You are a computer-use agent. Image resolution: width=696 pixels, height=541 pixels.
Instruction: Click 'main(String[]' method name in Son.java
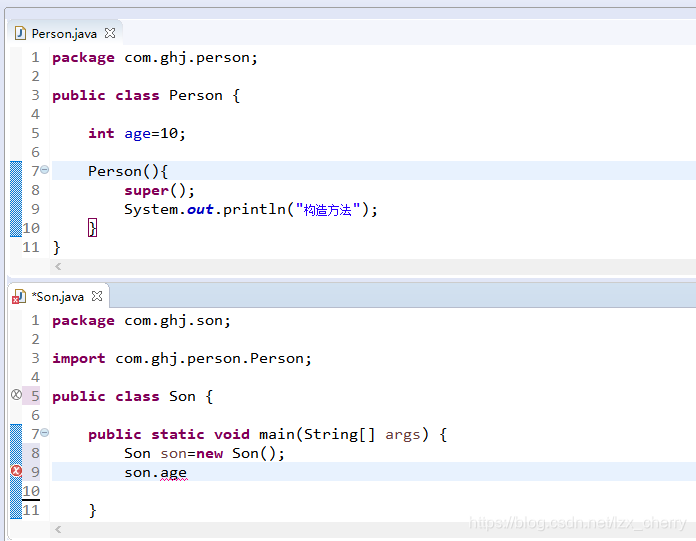317,434
